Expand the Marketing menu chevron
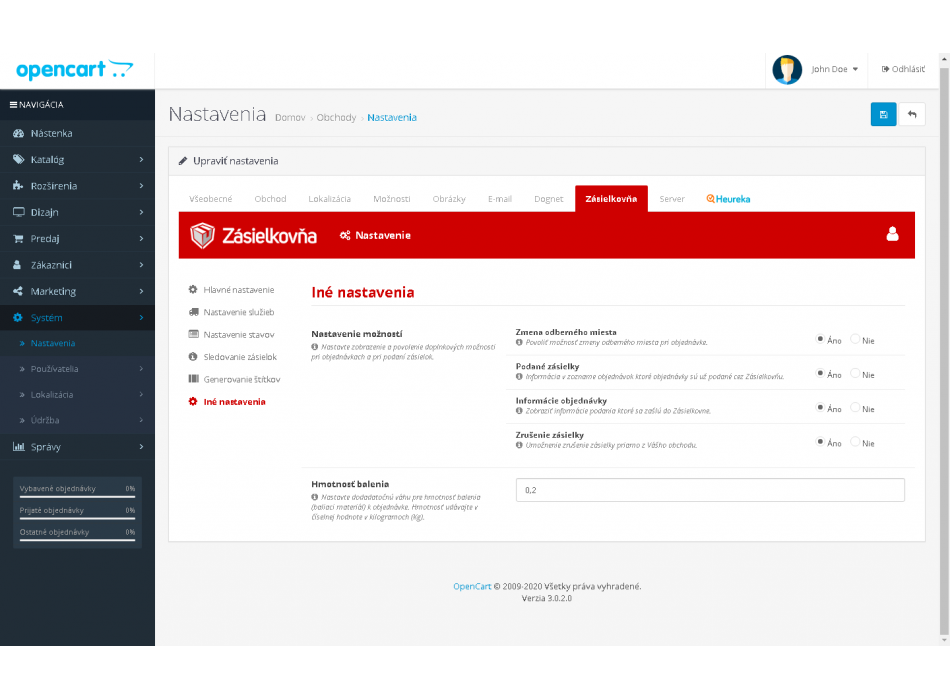 coord(141,291)
